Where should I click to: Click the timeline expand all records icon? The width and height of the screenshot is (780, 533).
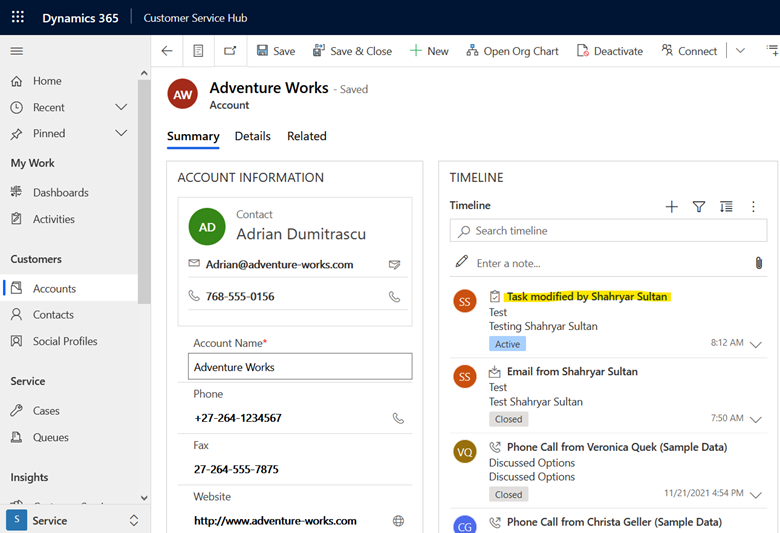click(x=726, y=207)
